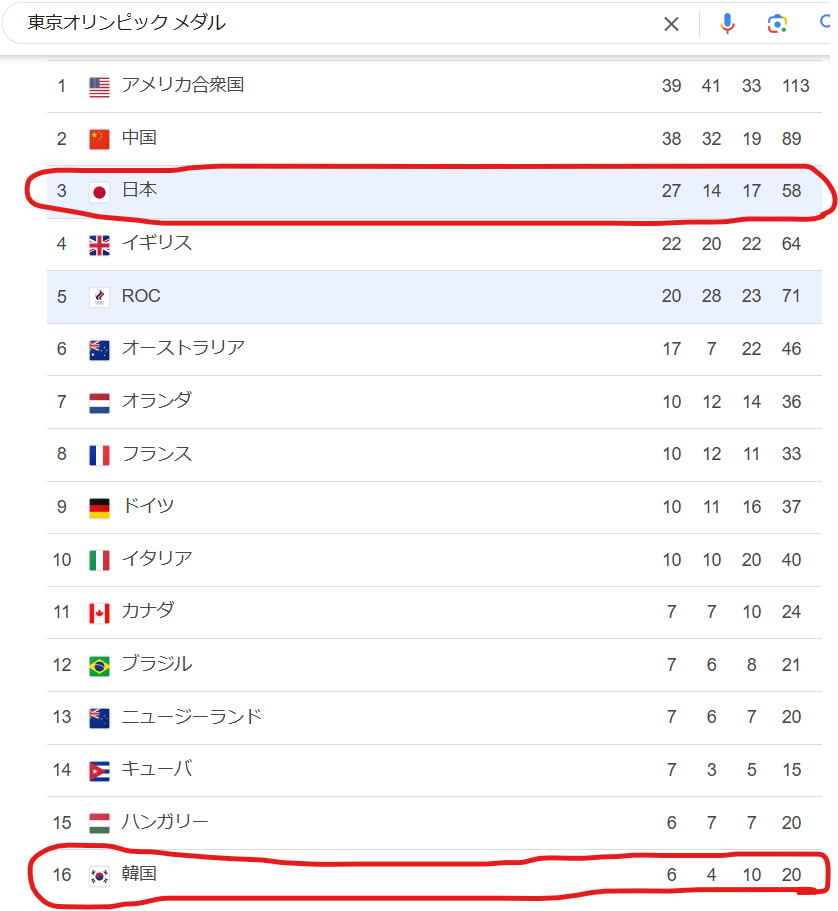Start voice search with microphone icon
Image resolution: width=838 pixels, height=911 pixels.
pos(727,24)
